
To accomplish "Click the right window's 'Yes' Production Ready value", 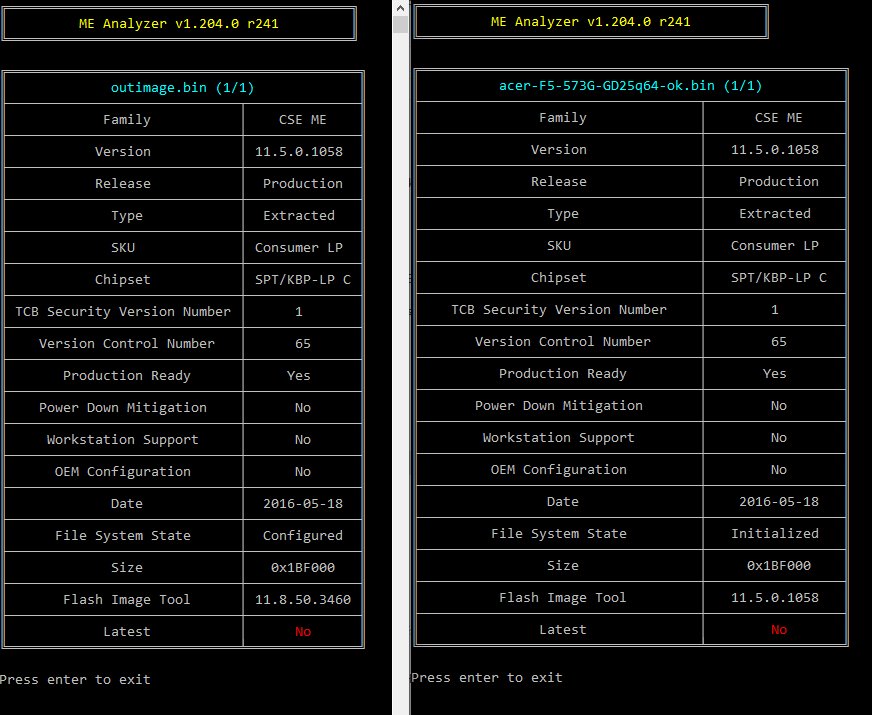I will pos(775,374).
